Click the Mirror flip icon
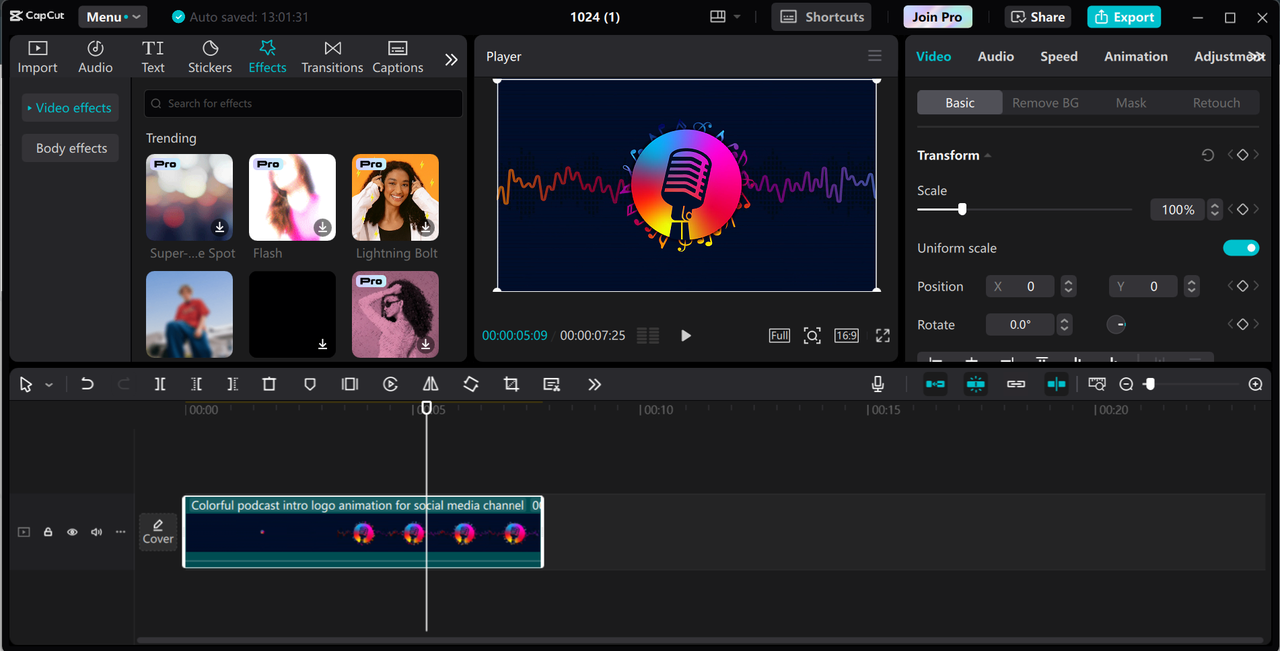 (x=430, y=384)
